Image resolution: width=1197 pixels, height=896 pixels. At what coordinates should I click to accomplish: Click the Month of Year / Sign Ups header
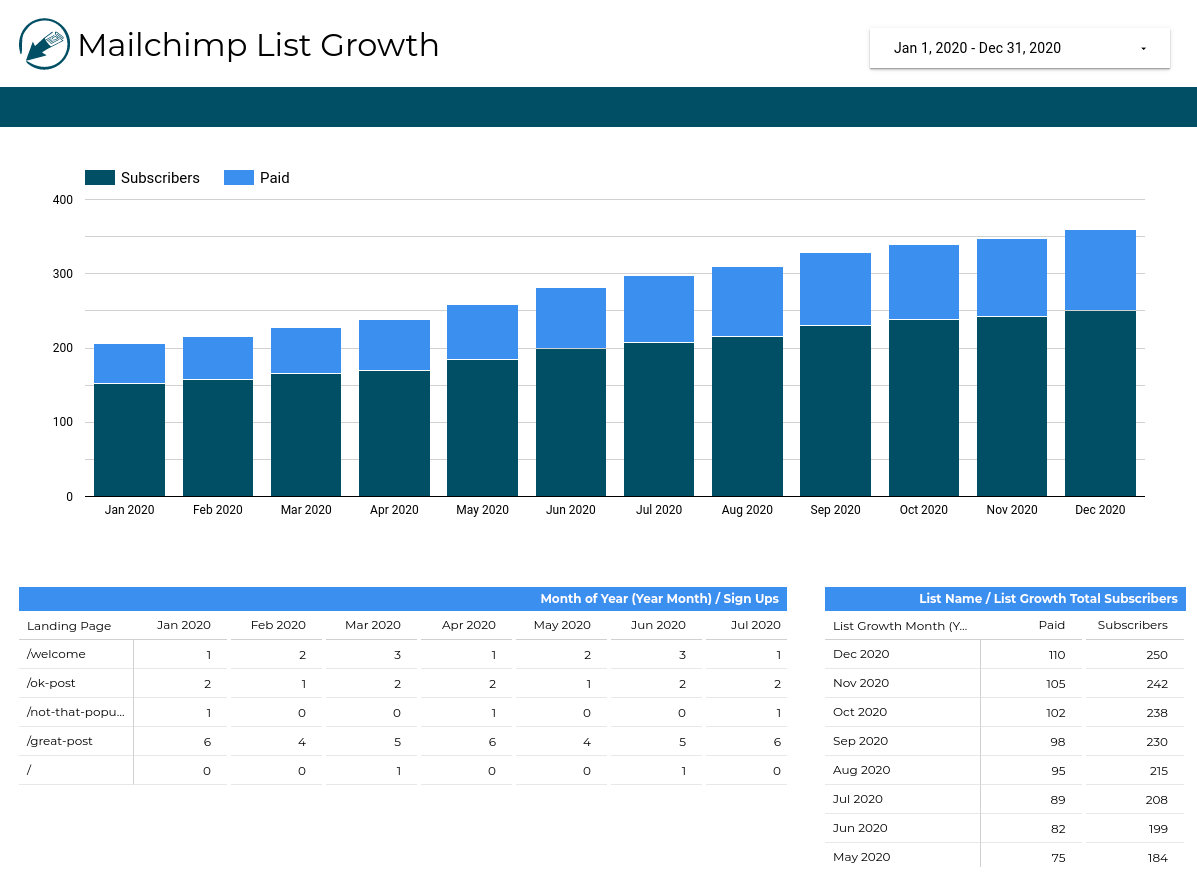click(660, 598)
